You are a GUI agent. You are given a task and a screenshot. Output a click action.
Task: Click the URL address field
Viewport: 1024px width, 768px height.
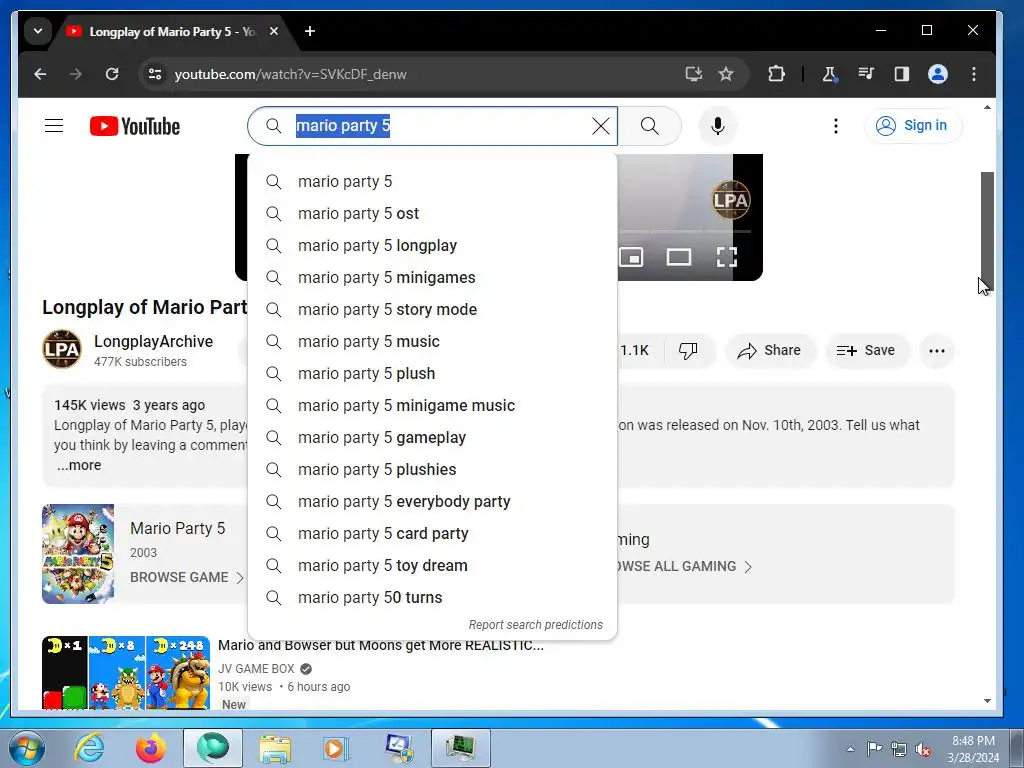(x=418, y=74)
